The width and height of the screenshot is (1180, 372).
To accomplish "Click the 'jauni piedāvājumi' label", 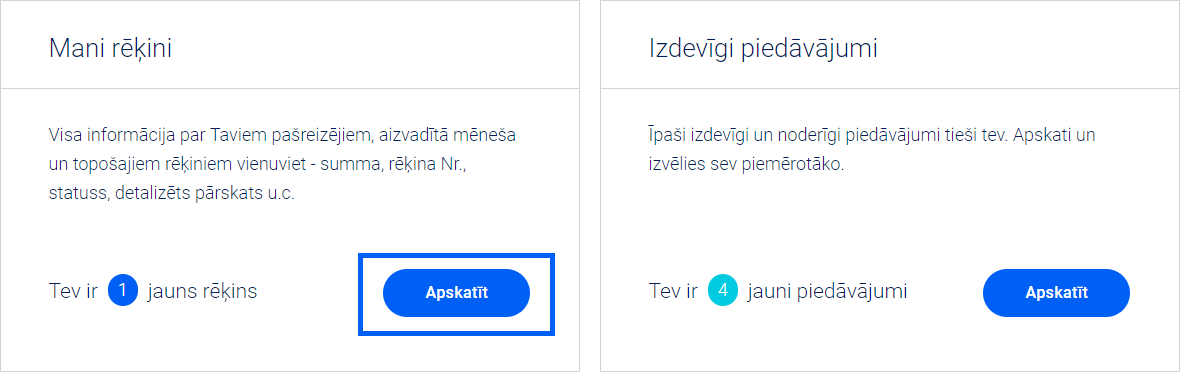I will 827,291.
